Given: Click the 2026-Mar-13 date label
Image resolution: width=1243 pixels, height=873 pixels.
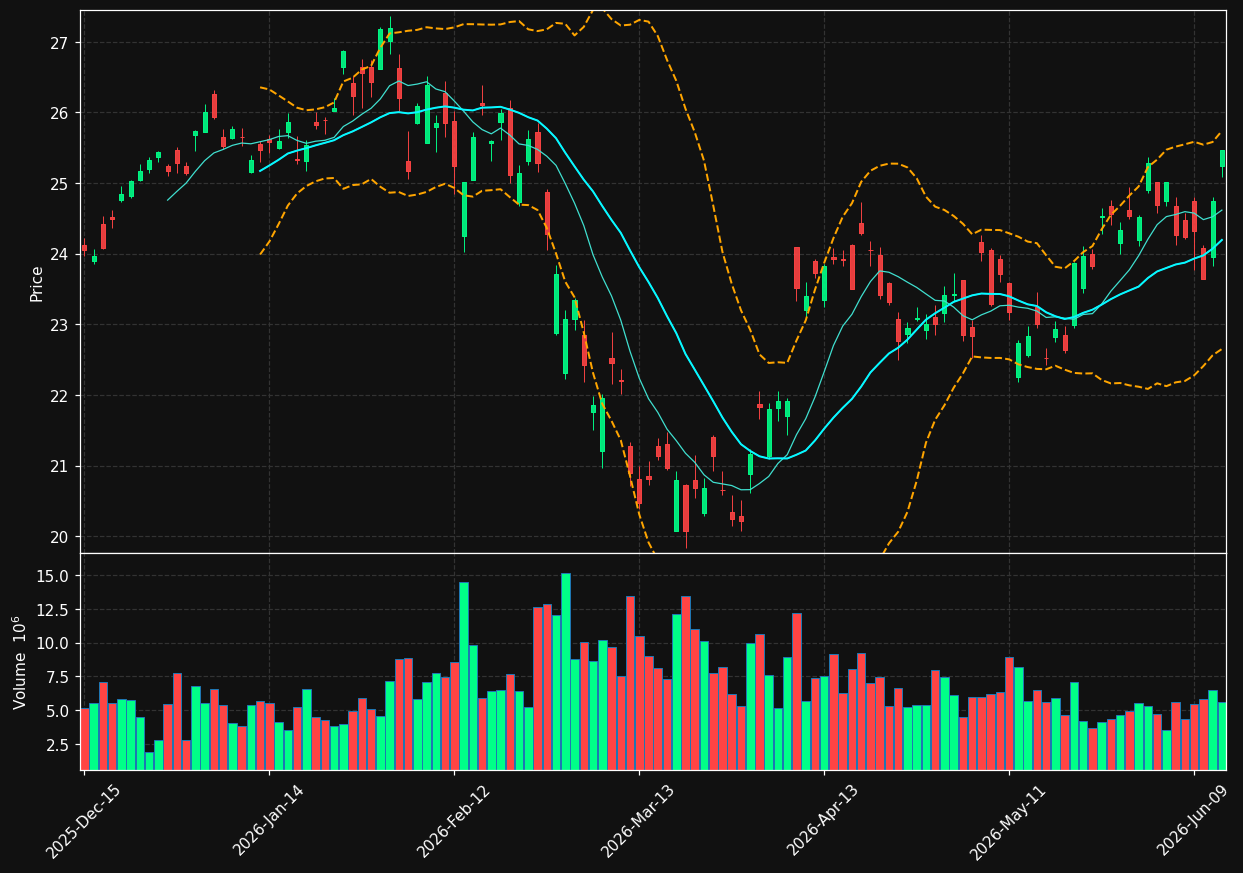Looking at the screenshot, I should pos(638,820).
